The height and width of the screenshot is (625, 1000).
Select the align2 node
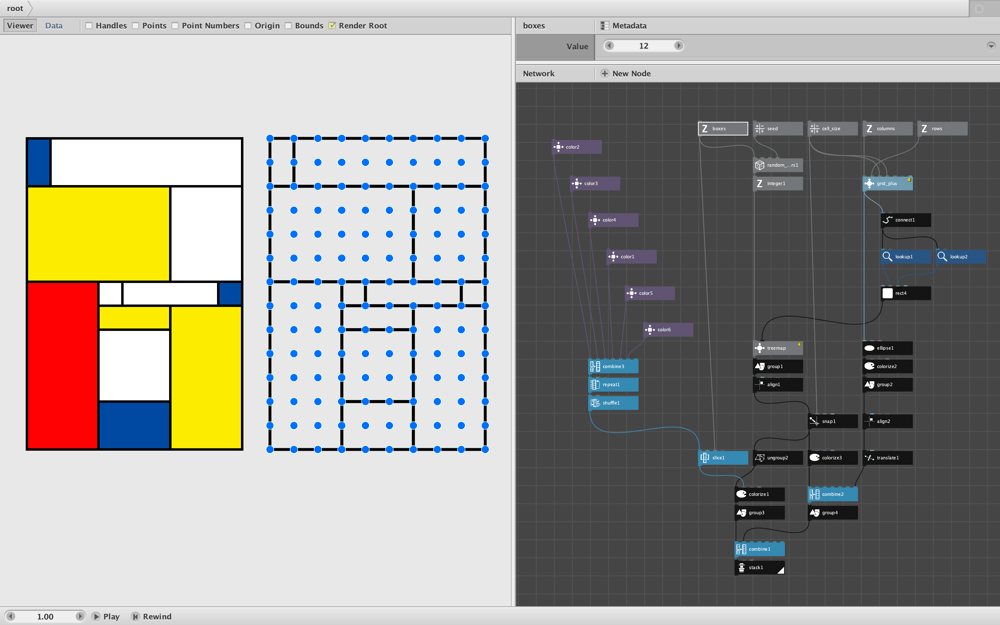tap(887, 422)
